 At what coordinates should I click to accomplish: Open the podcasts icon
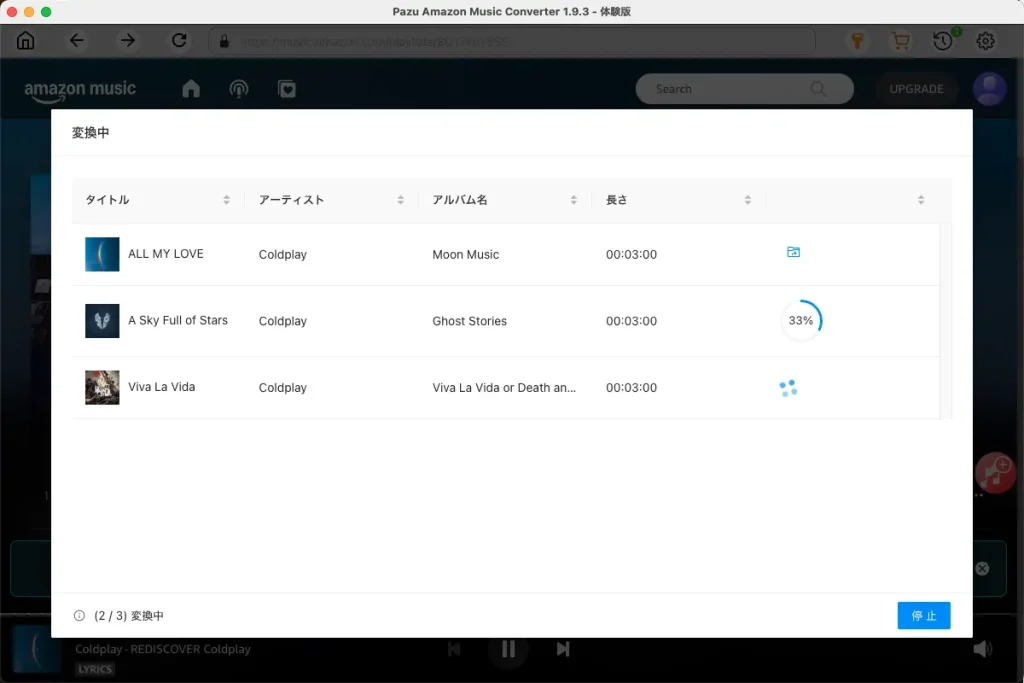[x=238, y=88]
